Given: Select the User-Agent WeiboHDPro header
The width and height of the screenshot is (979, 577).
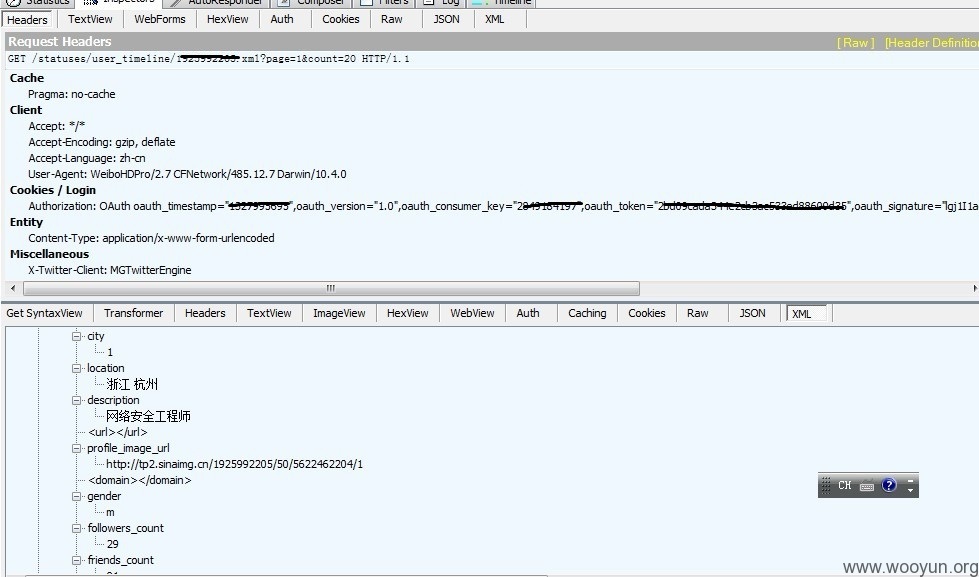Looking at the screenshot, I should pyautogui.click(x=187, y=174).
